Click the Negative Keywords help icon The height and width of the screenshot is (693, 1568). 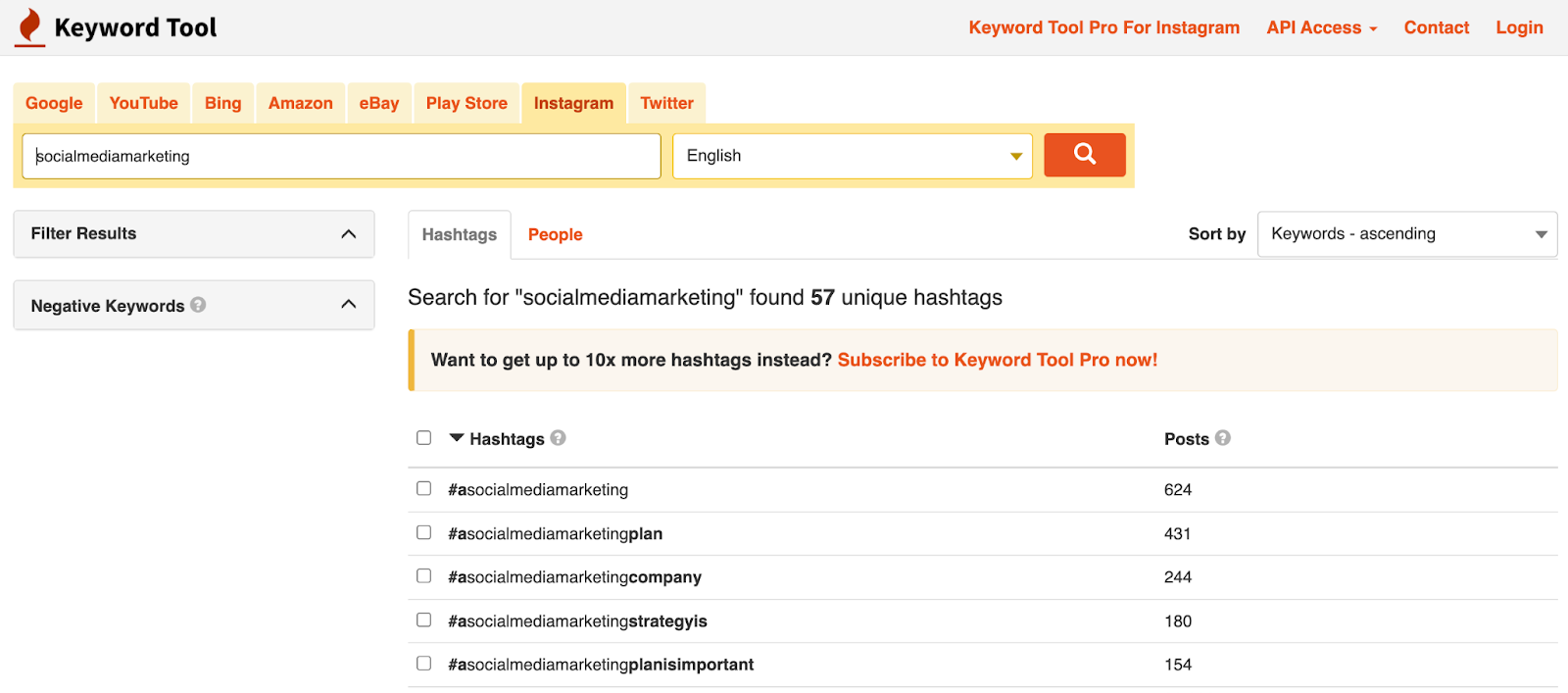coord(198,305)
